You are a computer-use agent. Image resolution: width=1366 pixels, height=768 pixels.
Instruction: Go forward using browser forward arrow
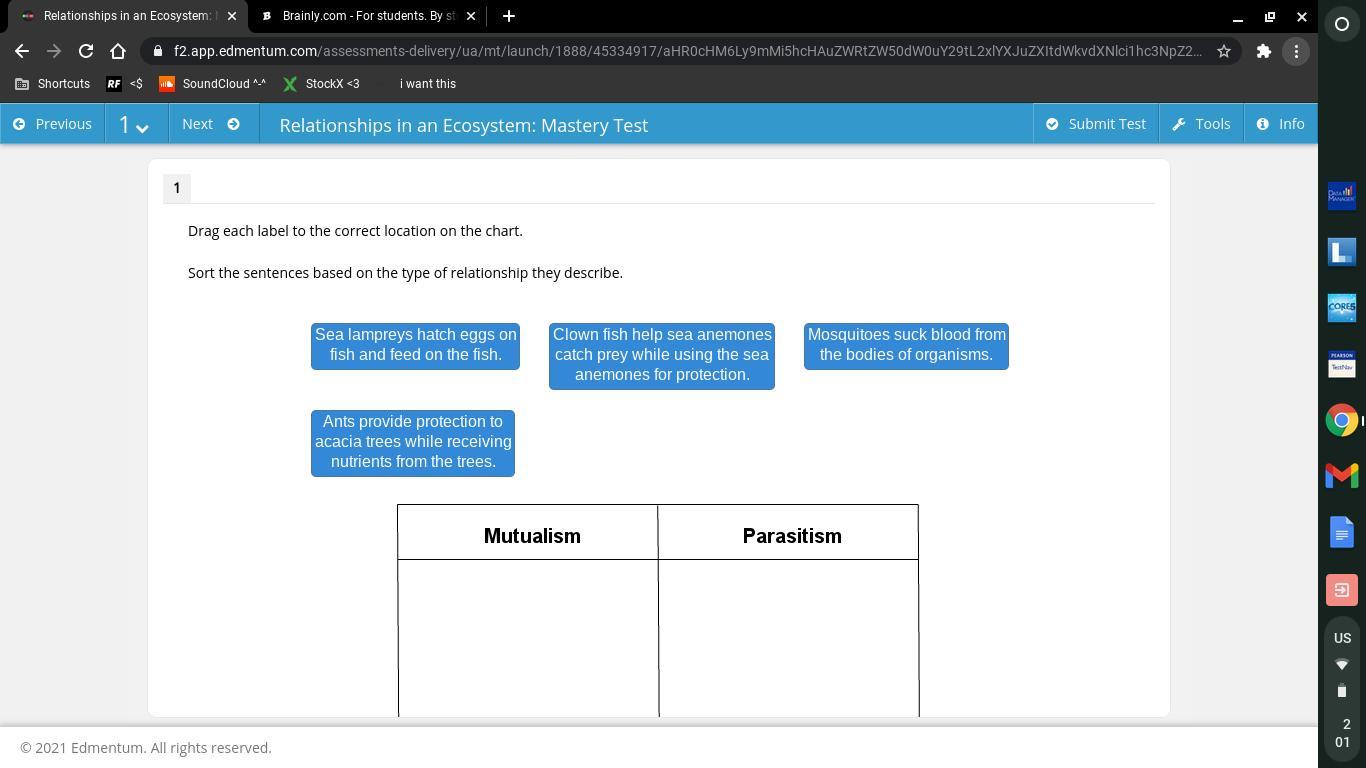coord(54,51)
